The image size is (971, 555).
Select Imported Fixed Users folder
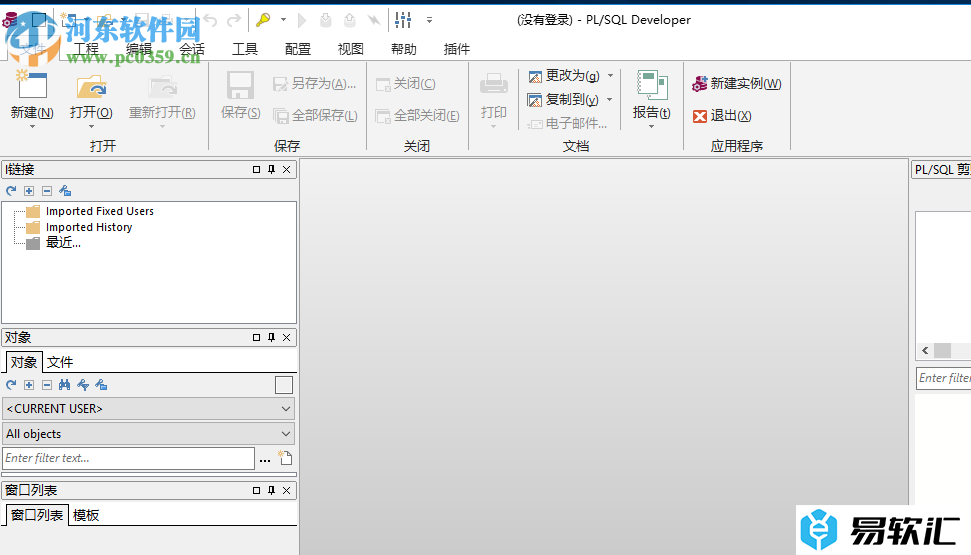pyautogui.click(x=100, y=211)
